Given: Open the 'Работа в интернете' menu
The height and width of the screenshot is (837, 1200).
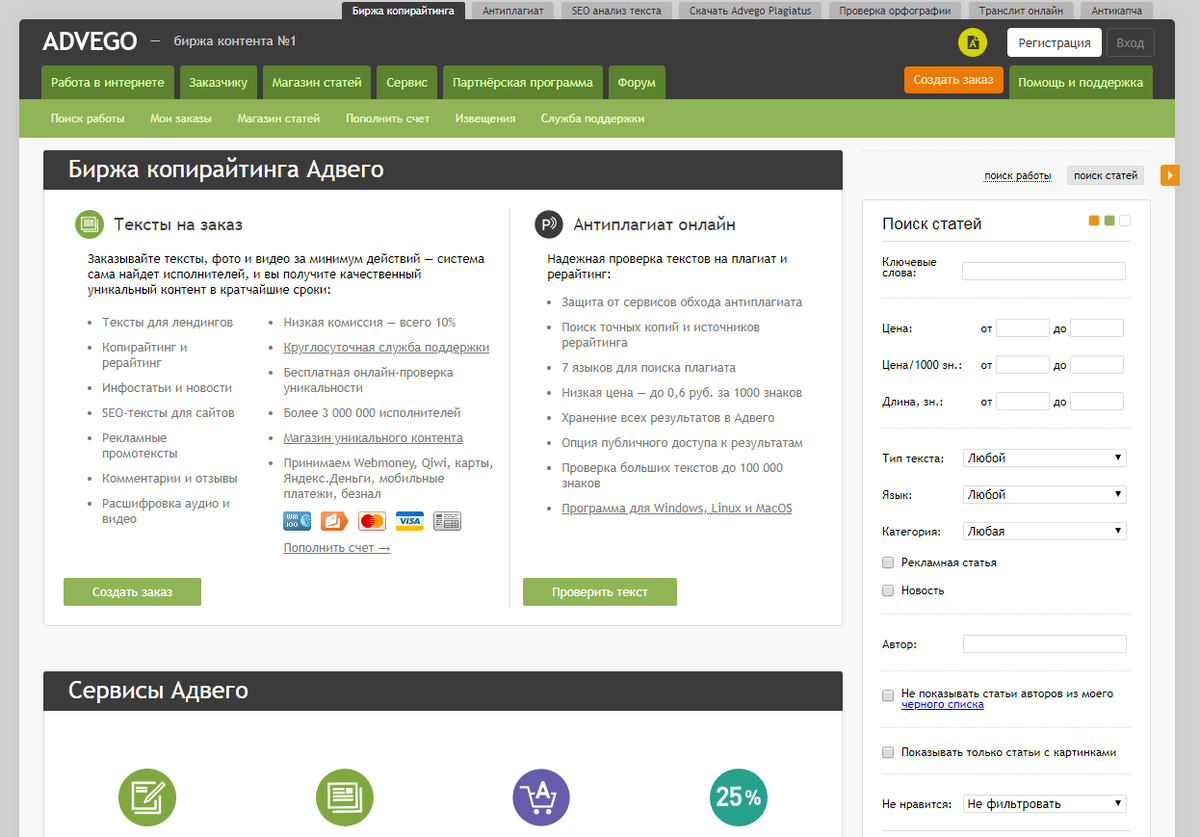Looking at the screenshot, I should pos(108,82).
